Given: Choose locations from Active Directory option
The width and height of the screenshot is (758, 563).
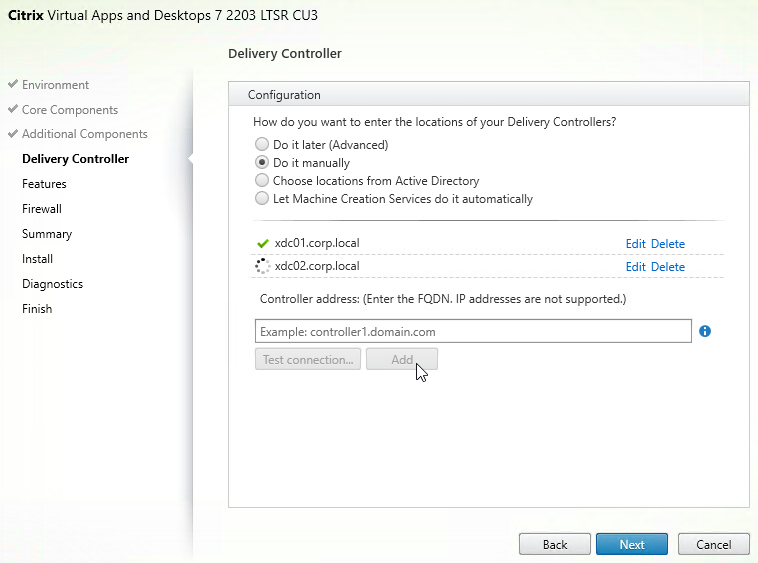Looking at the screenshot, I should coord(262,180).
